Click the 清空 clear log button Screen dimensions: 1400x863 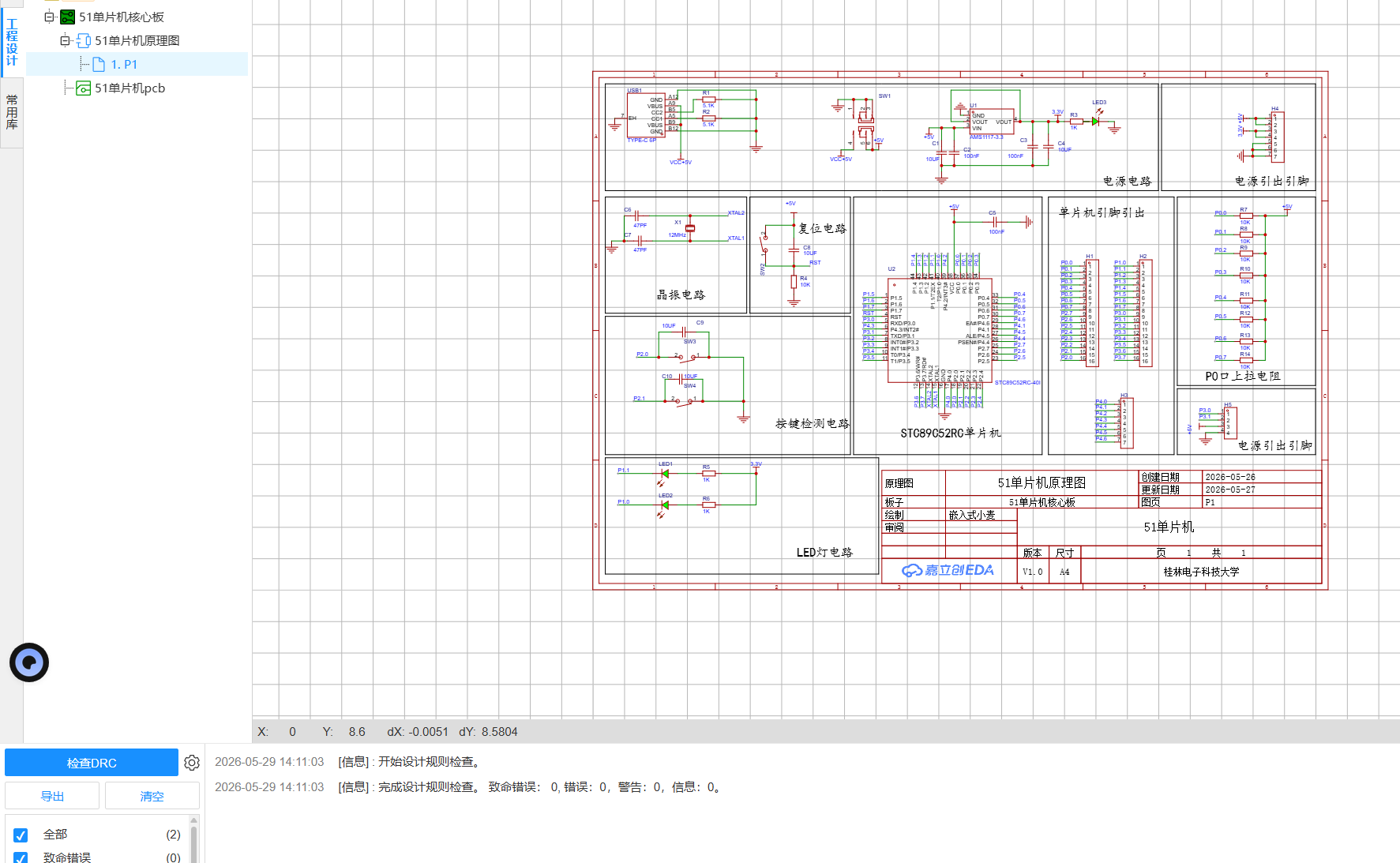tap(152, 796)
